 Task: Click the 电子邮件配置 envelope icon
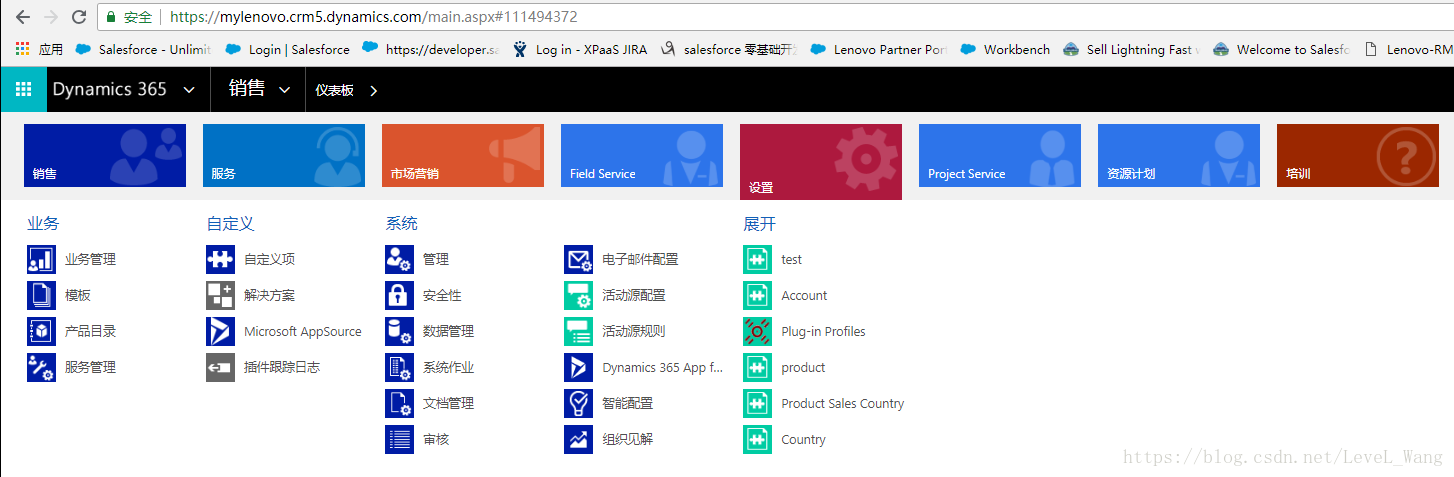pos(578,259)
